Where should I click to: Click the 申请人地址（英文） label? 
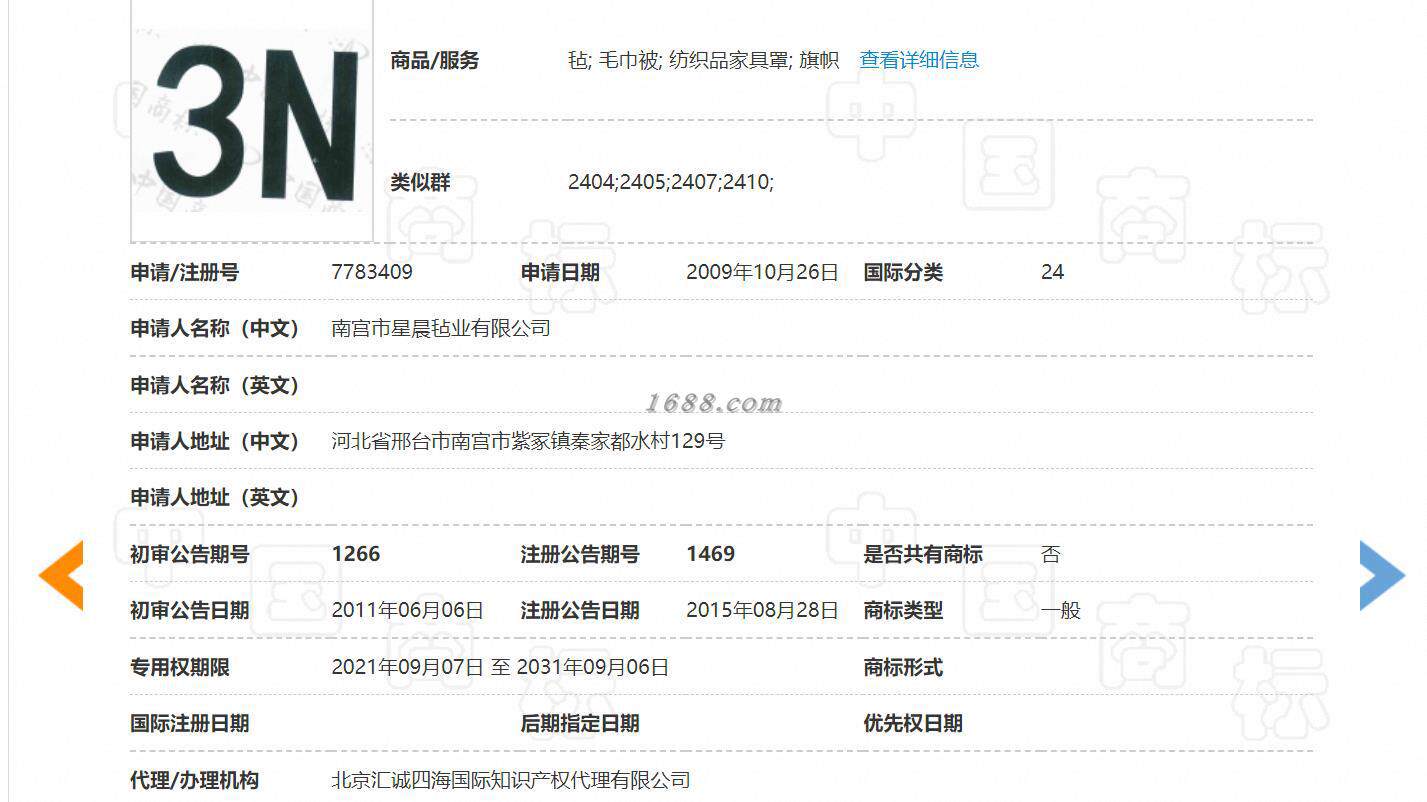215,497
